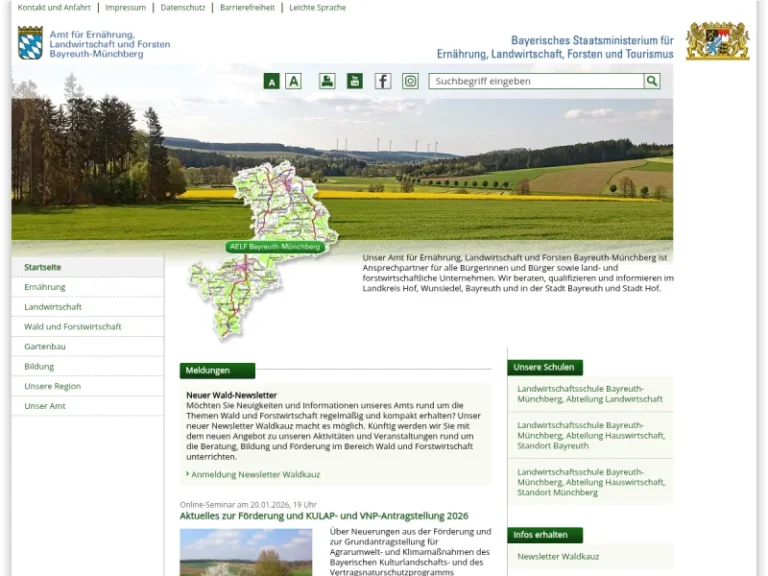Open the Facebook page icon
This screenshot has height=576, width=768.
click(383, 81)
